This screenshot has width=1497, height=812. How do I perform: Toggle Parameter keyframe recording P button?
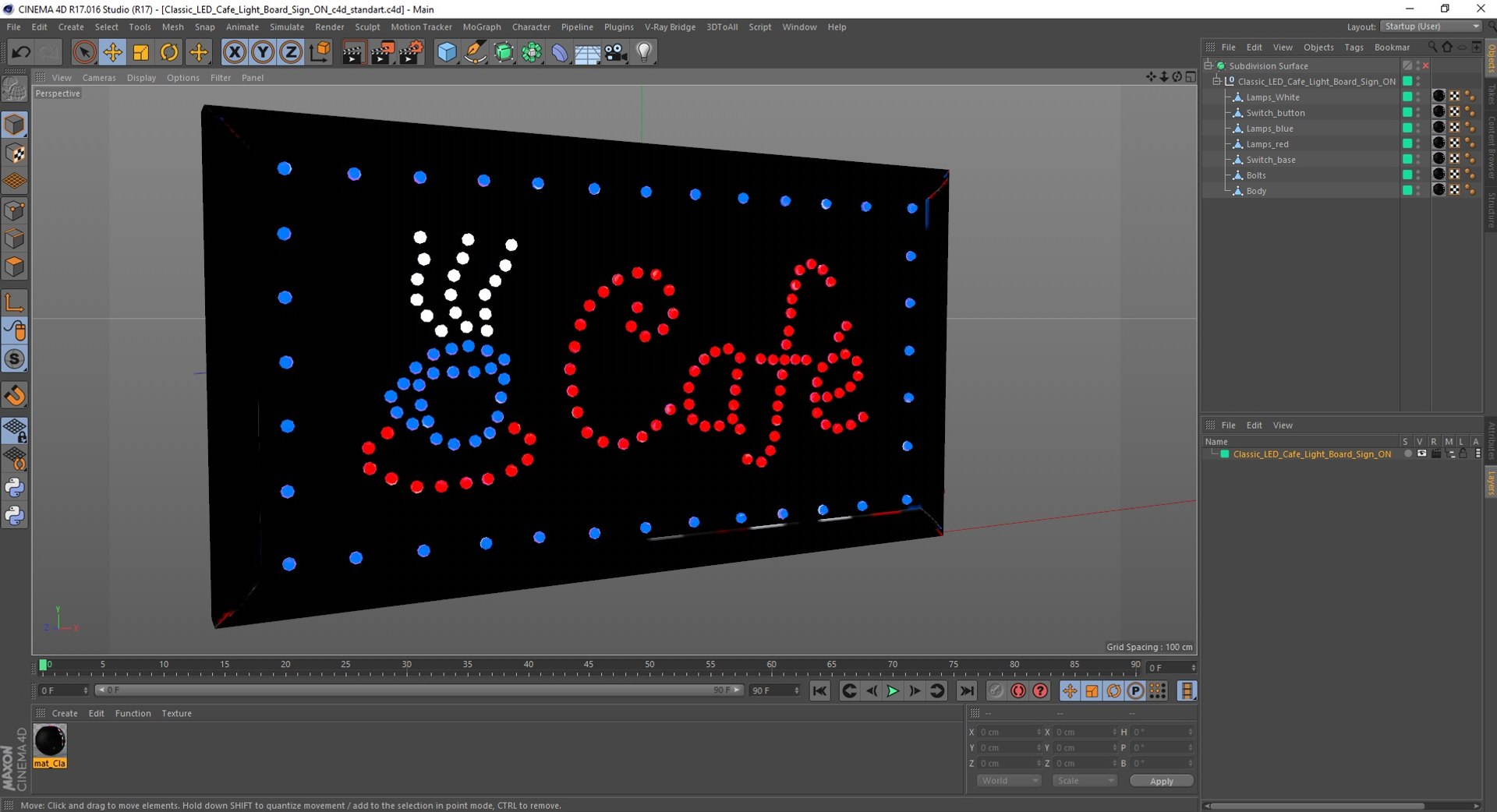coord(1135,691)
